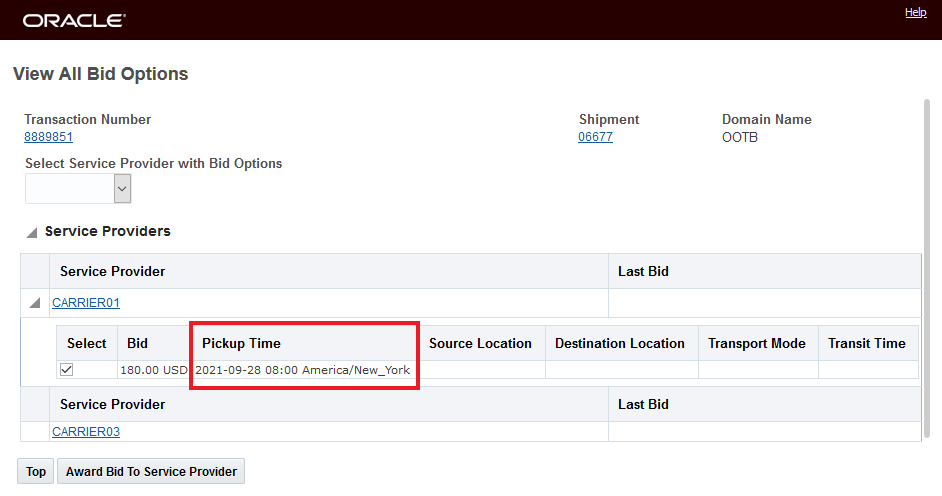
Task: Click the Destination Location column header
Action: point(620,343)
